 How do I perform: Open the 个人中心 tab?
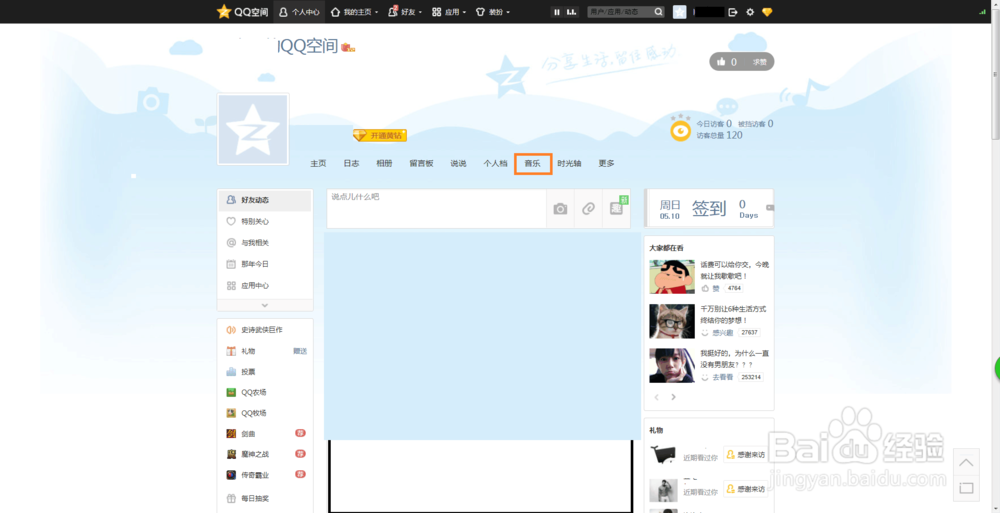pyautogui.click(x=299, y=11)
